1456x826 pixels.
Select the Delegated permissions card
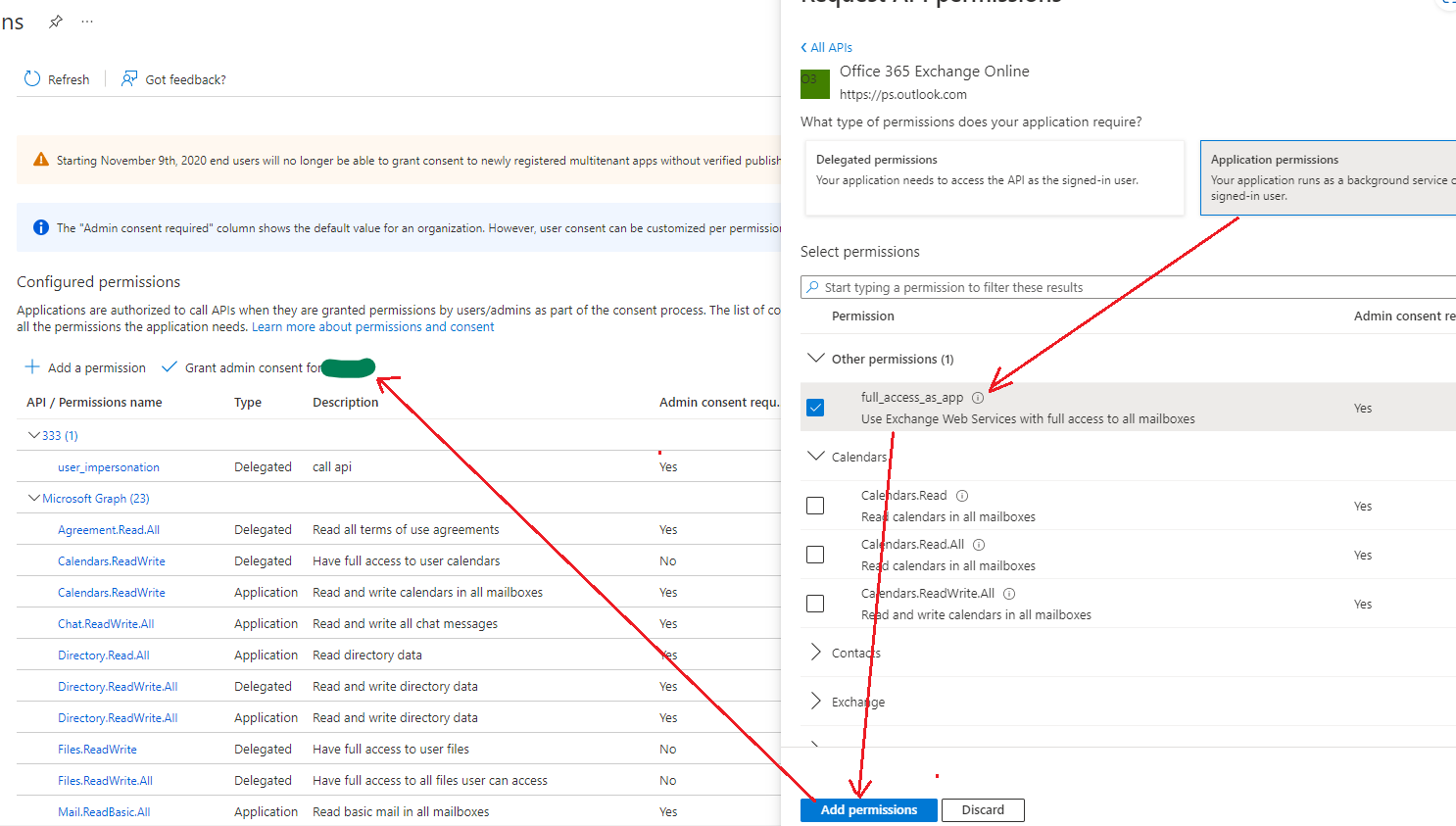click(x=995, y=177)
